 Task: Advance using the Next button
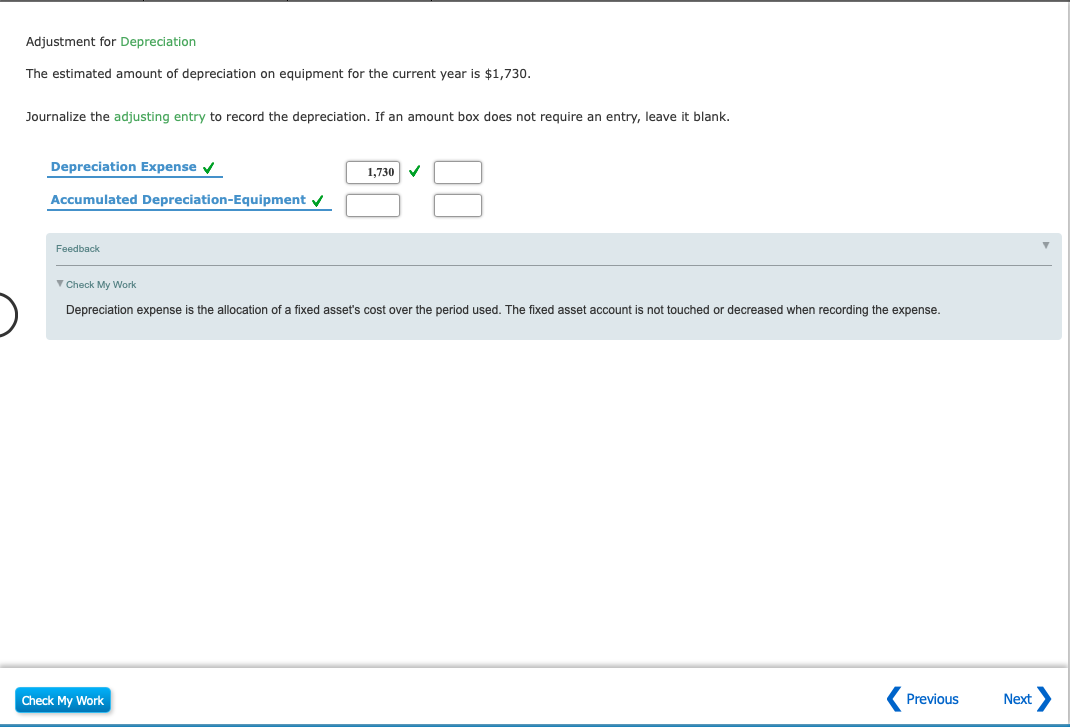[x=1018, y=698]
